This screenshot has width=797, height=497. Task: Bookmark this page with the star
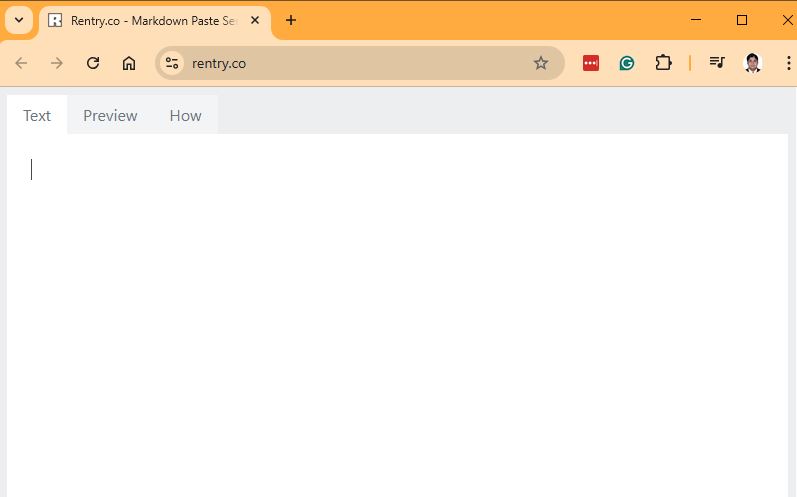pos(541,63)
